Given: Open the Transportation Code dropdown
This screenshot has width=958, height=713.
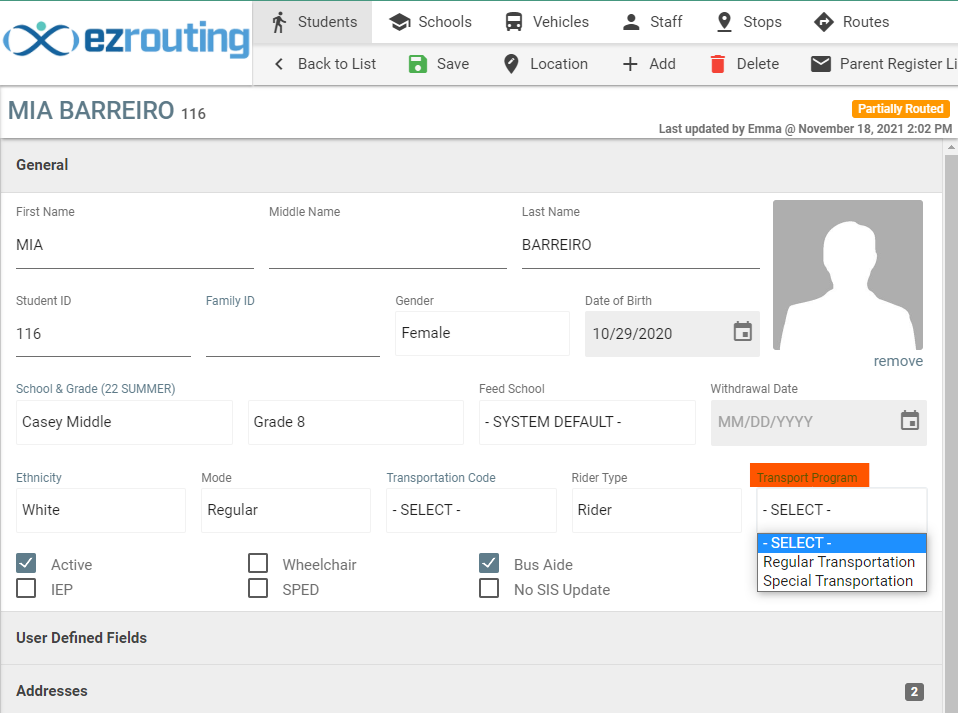Looking at the screenshot, I should pyautogui.click(x=470, y=510).
